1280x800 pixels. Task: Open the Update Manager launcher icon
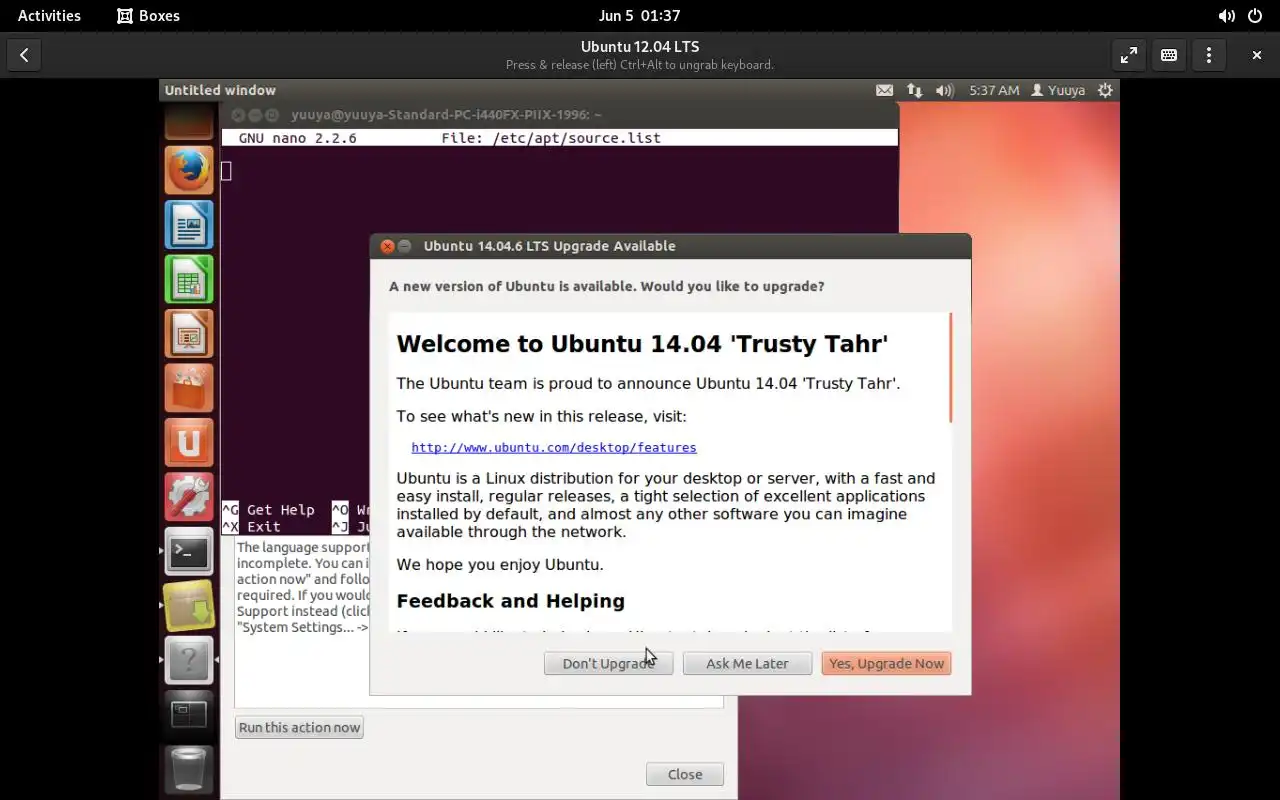(x=189, y=606)
